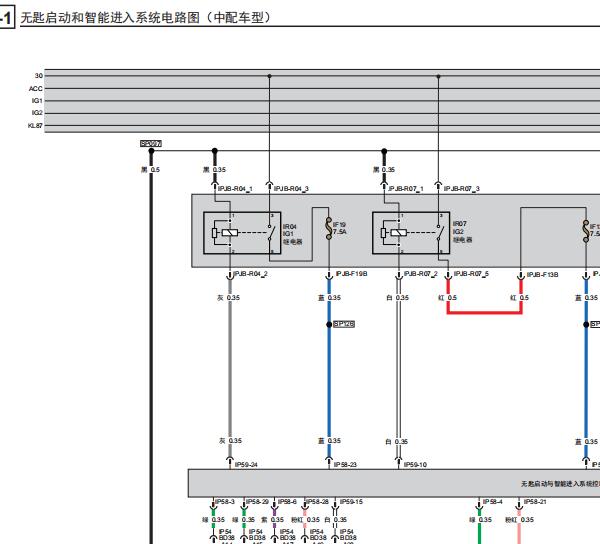Click the IR04 relay switch contact symbol
This screenshot has width=600, height=544.
pyautogui.click(x=271, y=232)
